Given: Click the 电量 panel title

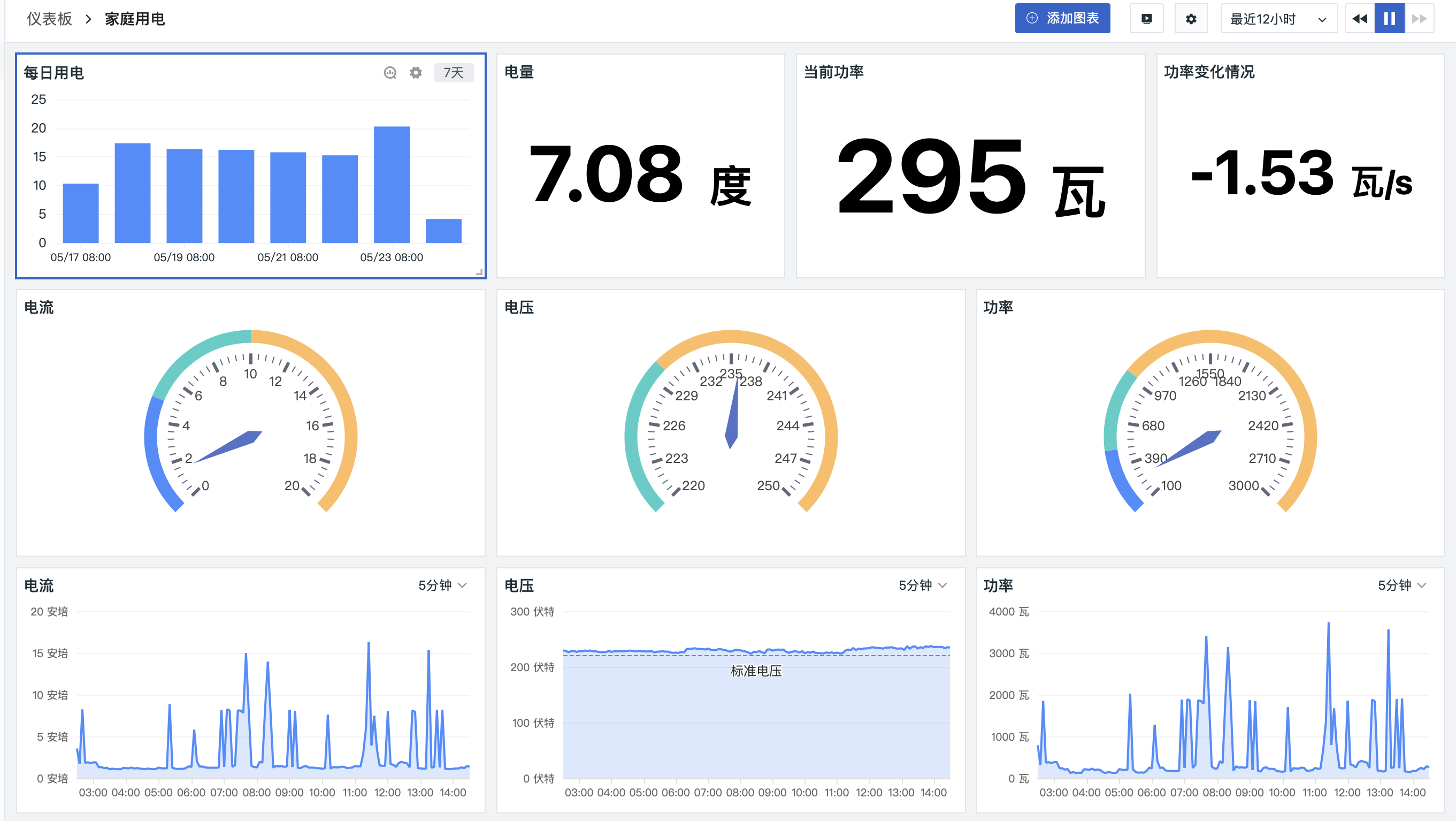Looking at the screenshot, I should (x=519, y=72).
